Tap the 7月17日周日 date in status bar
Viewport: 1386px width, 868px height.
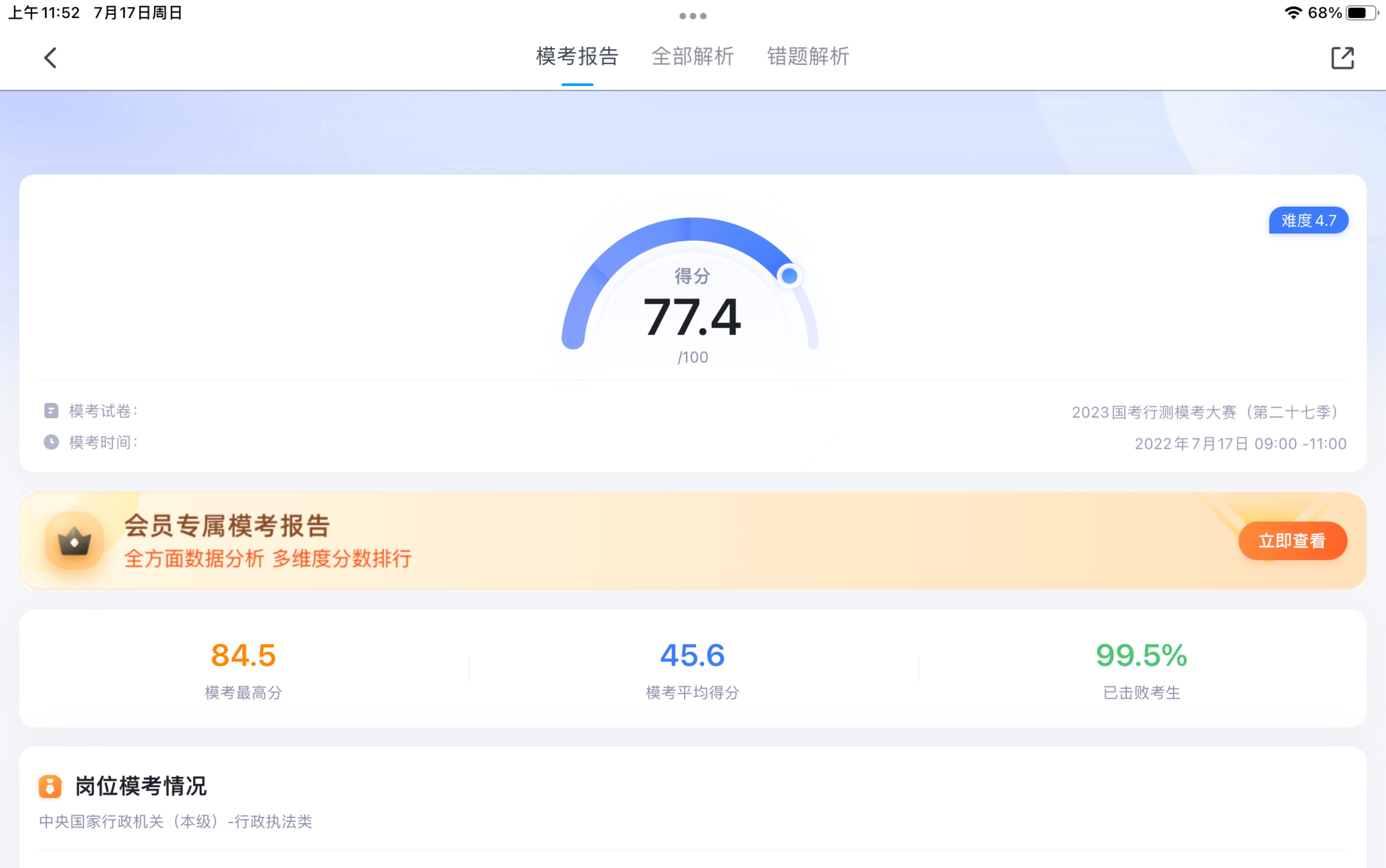[138, 13]
